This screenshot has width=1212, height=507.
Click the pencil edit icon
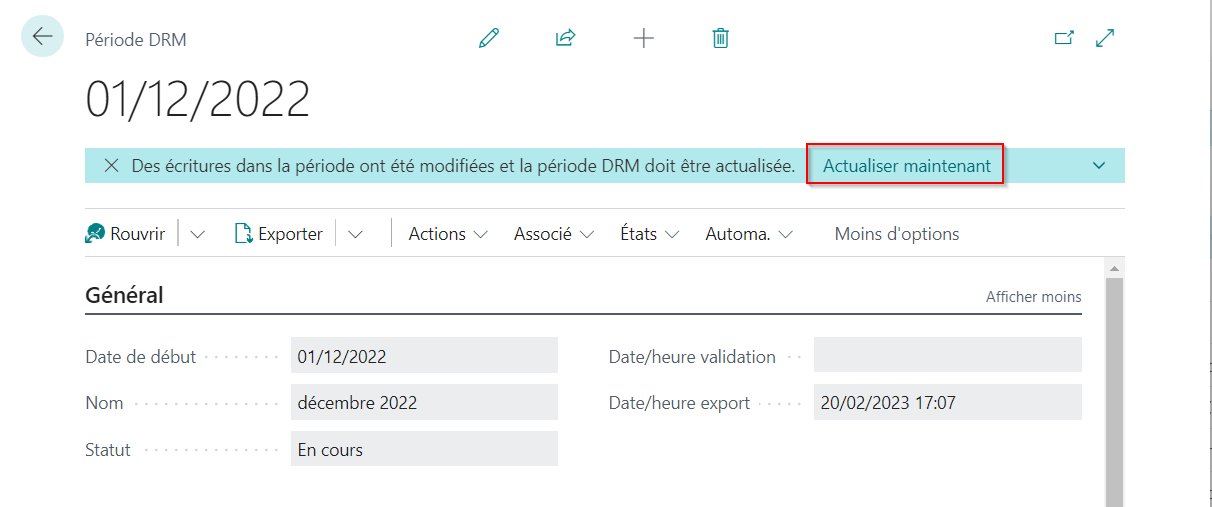(489, 38)
